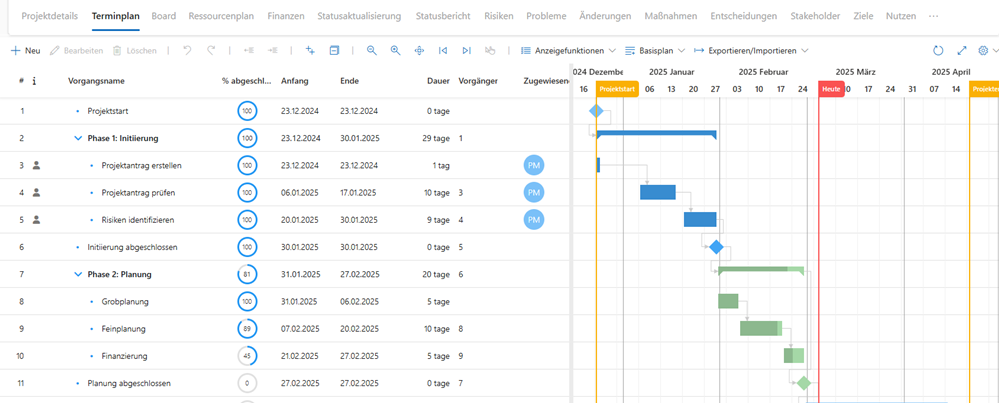This screenshot has width=999, height=403.
Task: Select the Feinplanung task row name
Action: click(x=124, y=328)
